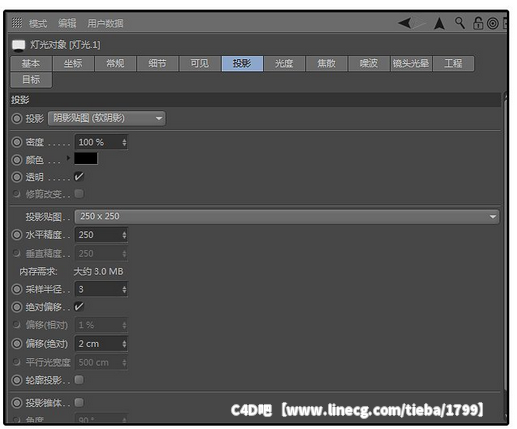The height and width of the screenshot is (429, 517).
Task: Click the keyframe dot beside 绝对偏移
Action: click(17, 307)
